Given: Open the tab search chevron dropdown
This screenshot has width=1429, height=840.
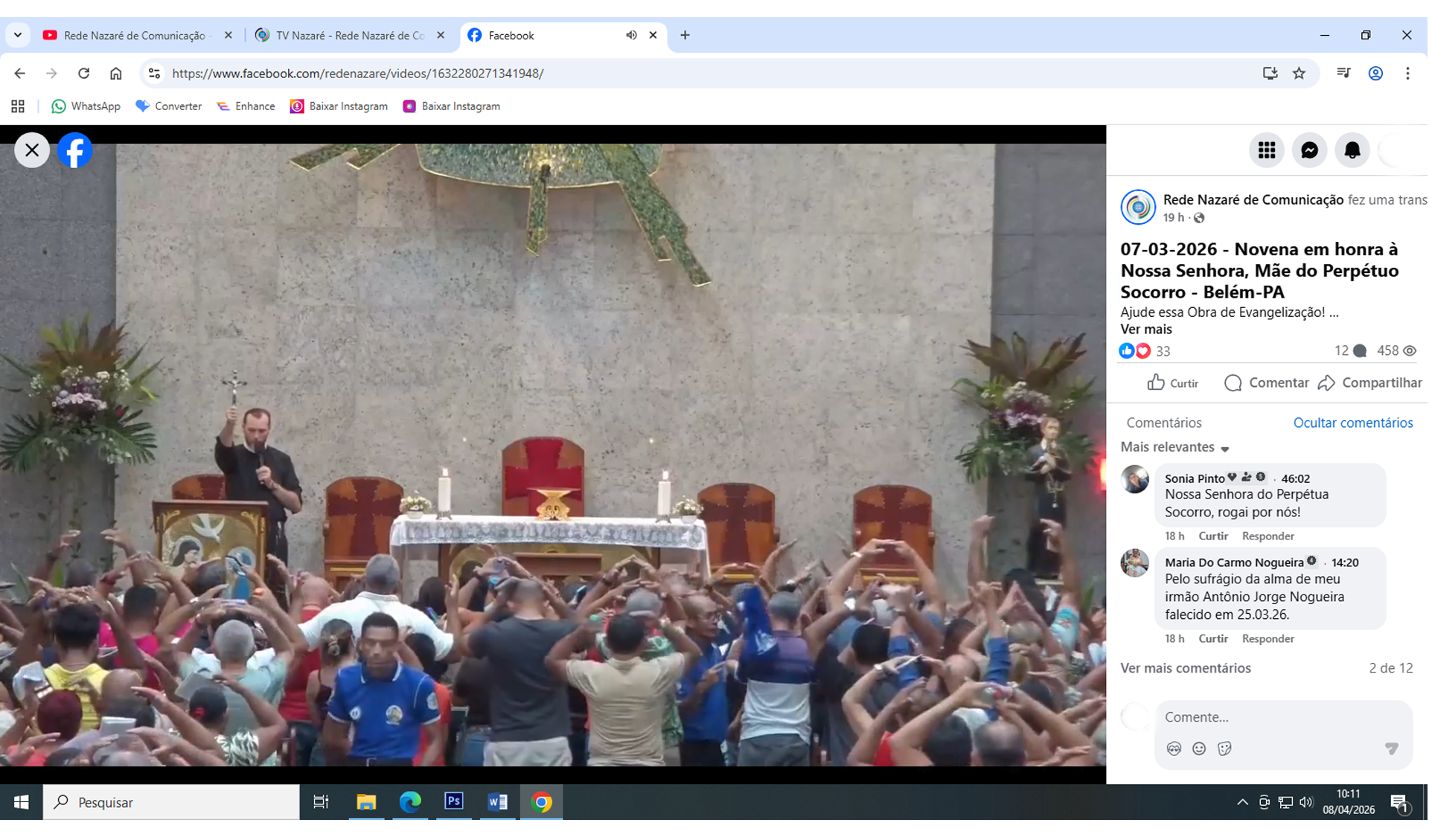Looking at the screenshot, I should 18,35.
